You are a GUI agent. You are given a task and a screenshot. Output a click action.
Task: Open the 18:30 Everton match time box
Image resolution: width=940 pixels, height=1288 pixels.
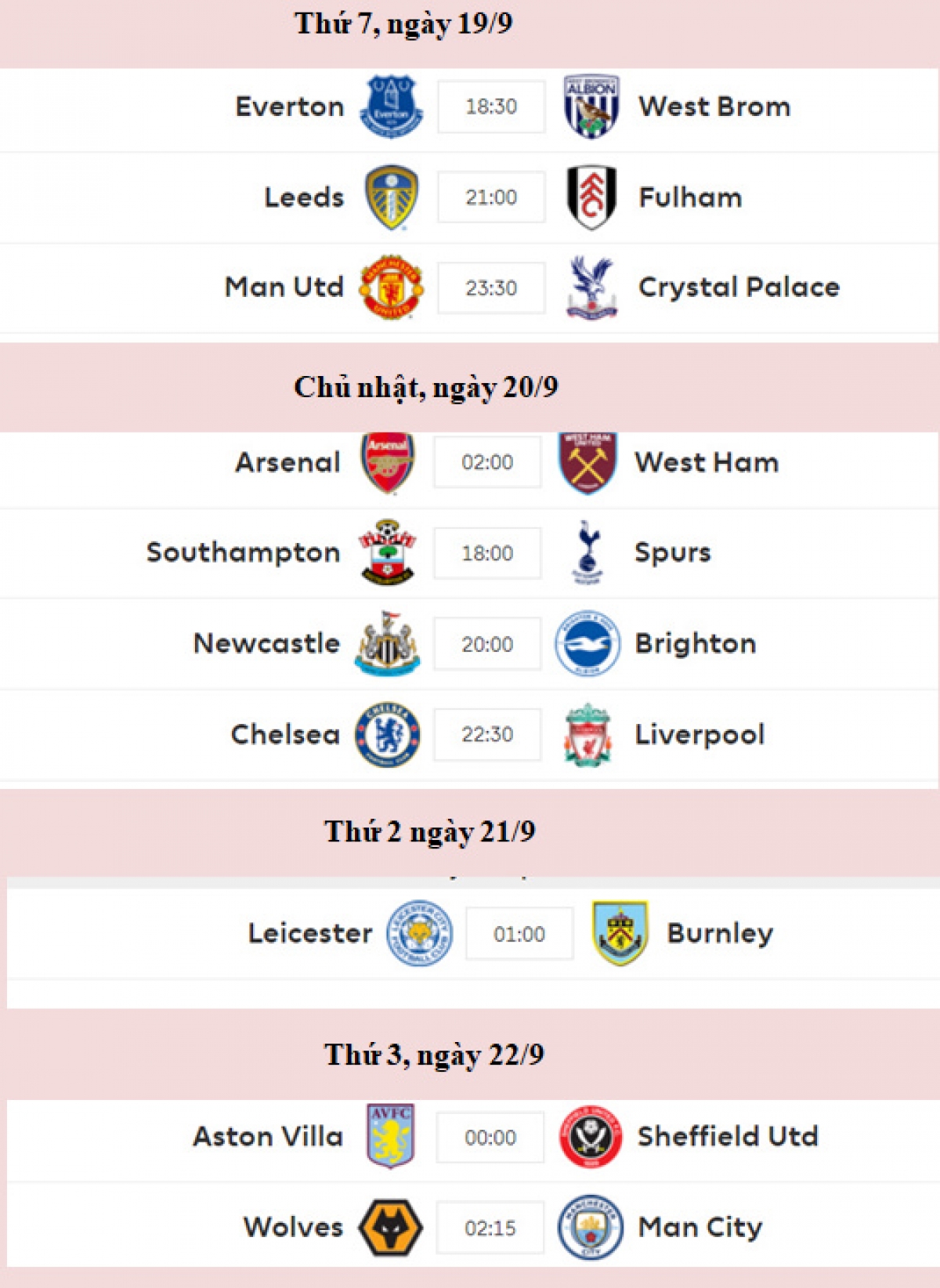491,107
